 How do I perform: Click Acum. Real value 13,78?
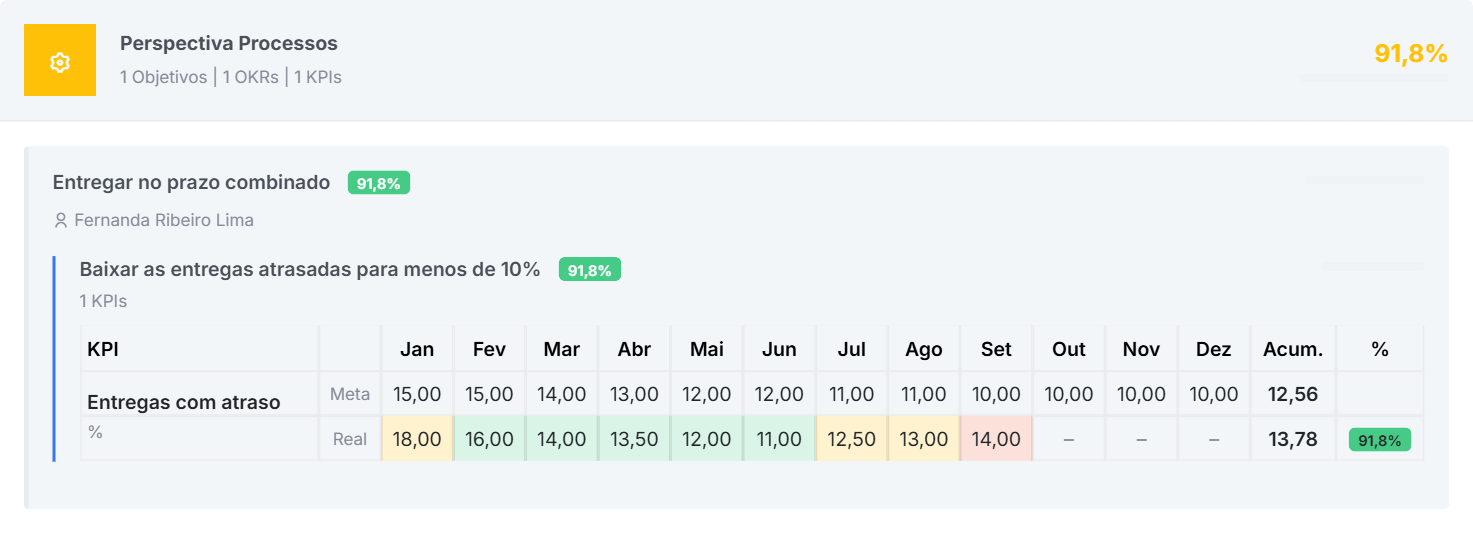pyautogui.click(x=1293, y=439)
